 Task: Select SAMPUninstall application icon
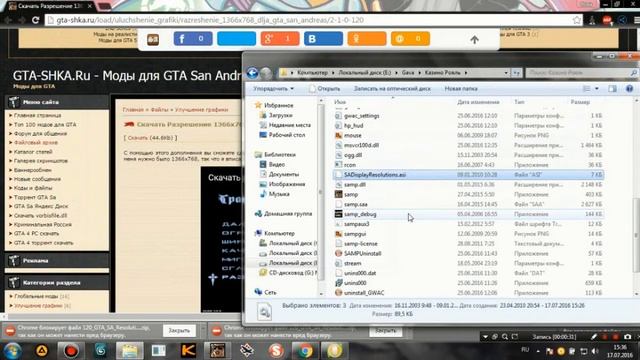(338, 253)
